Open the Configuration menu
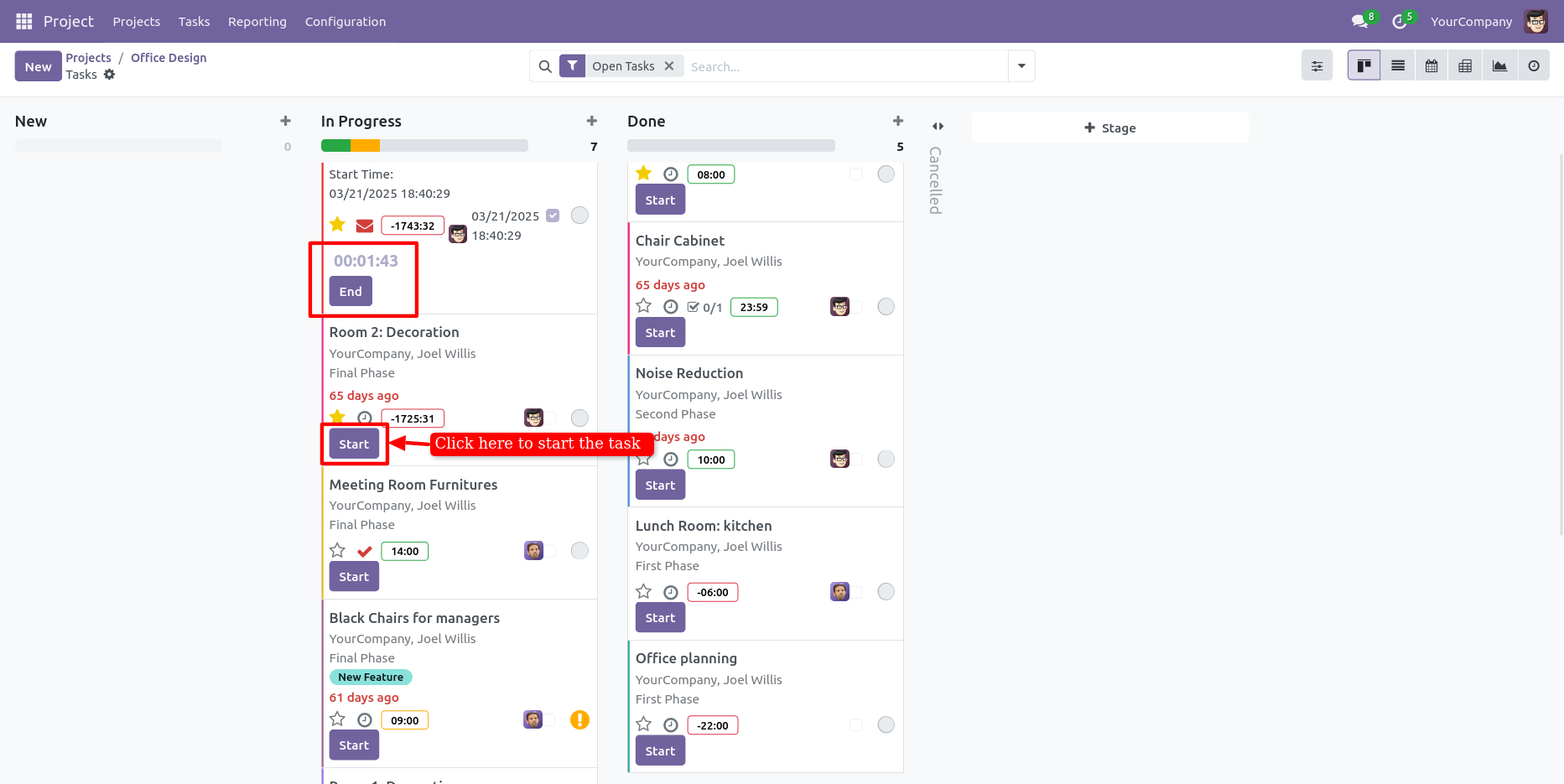Viewport: 1564px width, 784px height. pos(346,22)
